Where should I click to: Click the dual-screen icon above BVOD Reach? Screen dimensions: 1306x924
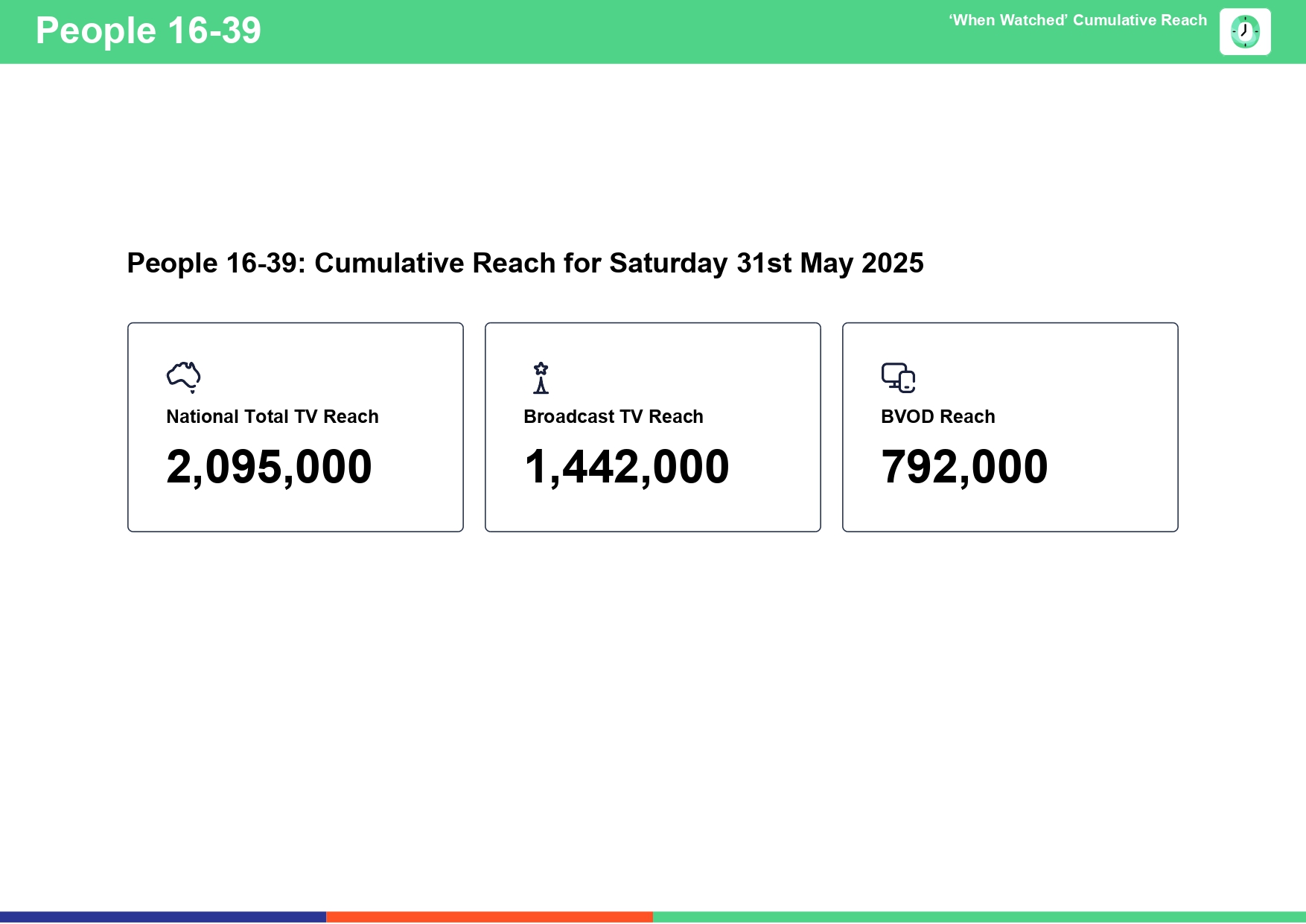tap(898, 377)
